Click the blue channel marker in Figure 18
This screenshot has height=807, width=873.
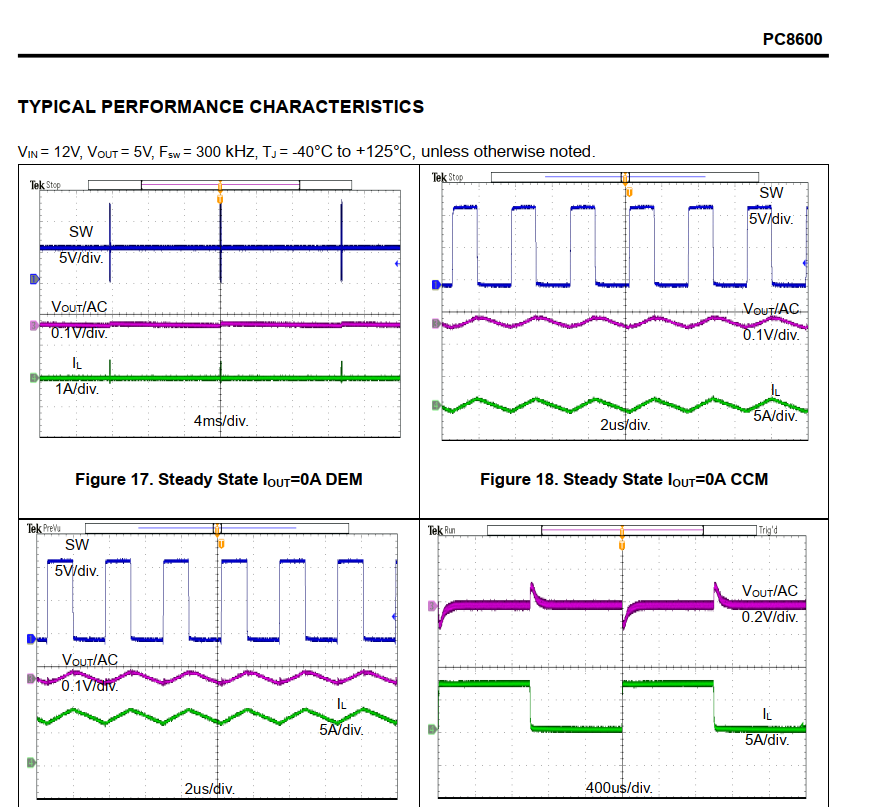click(x=436, y=285)
